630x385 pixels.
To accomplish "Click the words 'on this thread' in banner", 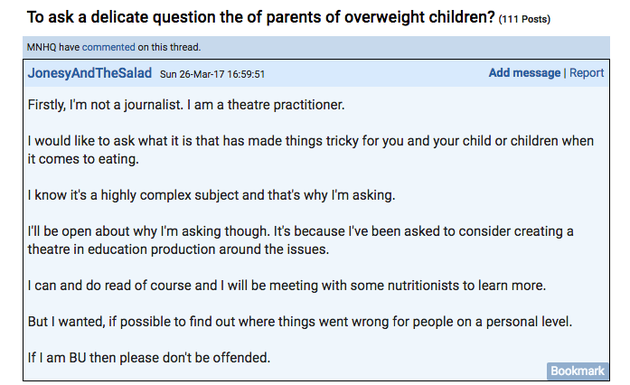I will pyautogui.click(x=169, y=47).
